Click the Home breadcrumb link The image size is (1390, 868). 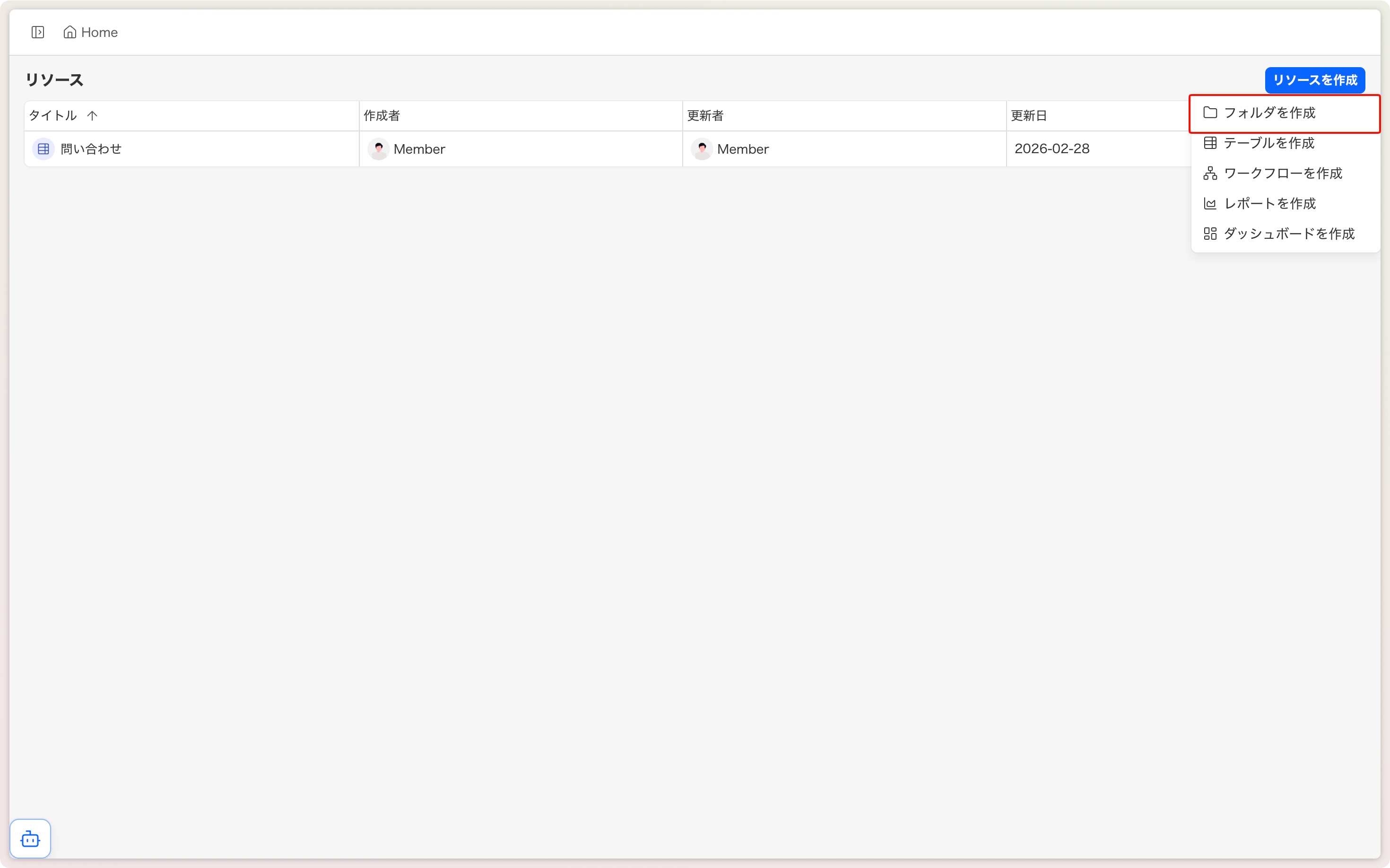[99, 32]
